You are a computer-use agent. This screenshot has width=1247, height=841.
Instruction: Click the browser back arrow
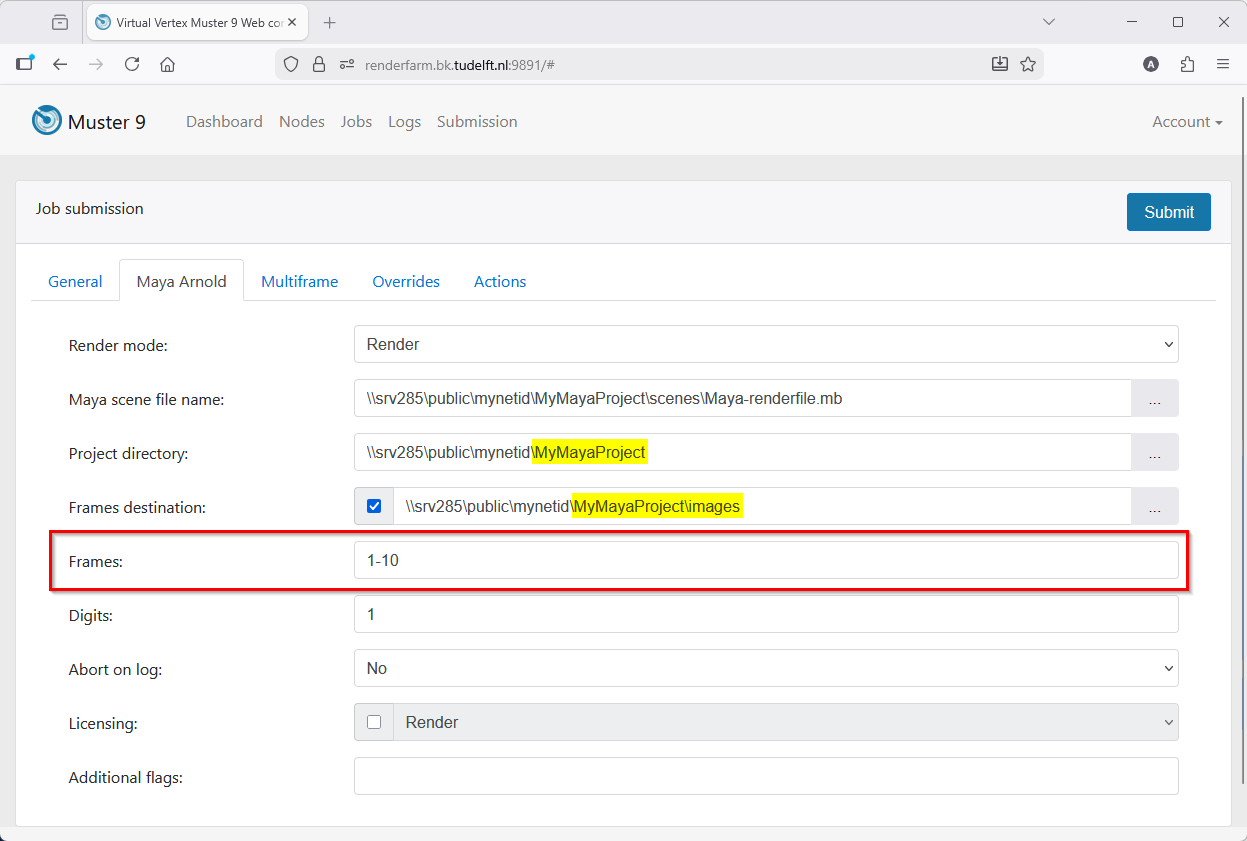[x=60, y=64]
